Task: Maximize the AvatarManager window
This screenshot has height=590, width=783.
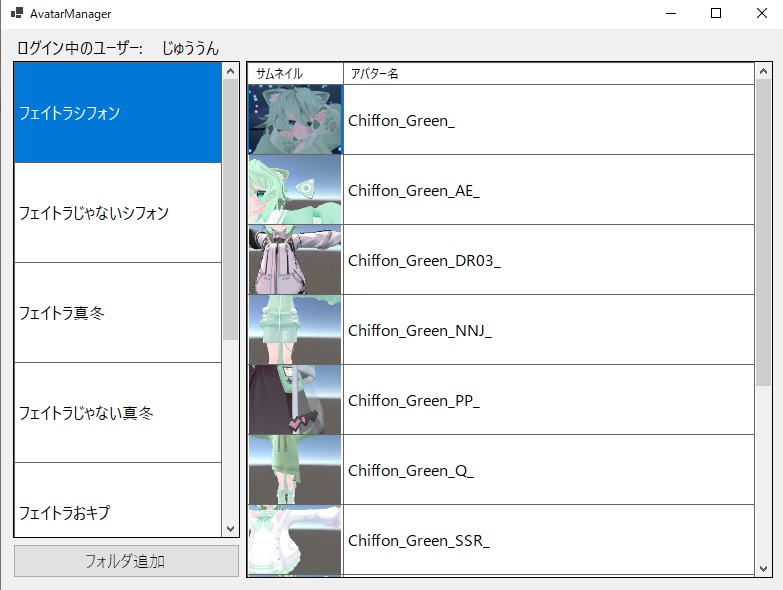Action: coord(716,13)
